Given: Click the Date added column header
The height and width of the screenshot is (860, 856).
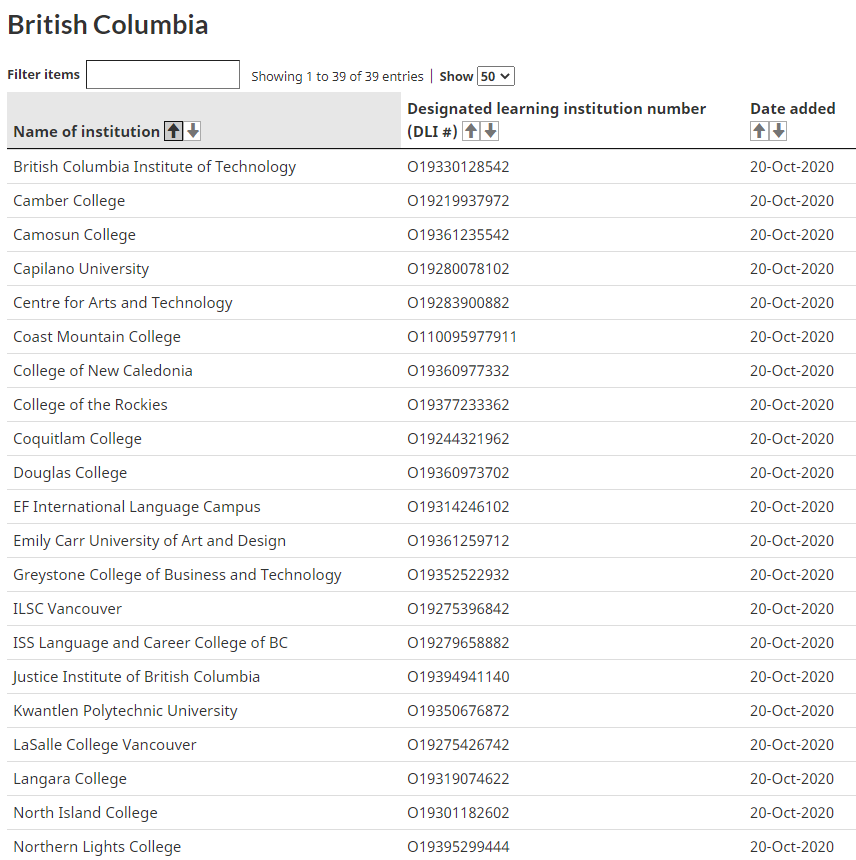Looking at the screenshot, I should click(792, 109).
